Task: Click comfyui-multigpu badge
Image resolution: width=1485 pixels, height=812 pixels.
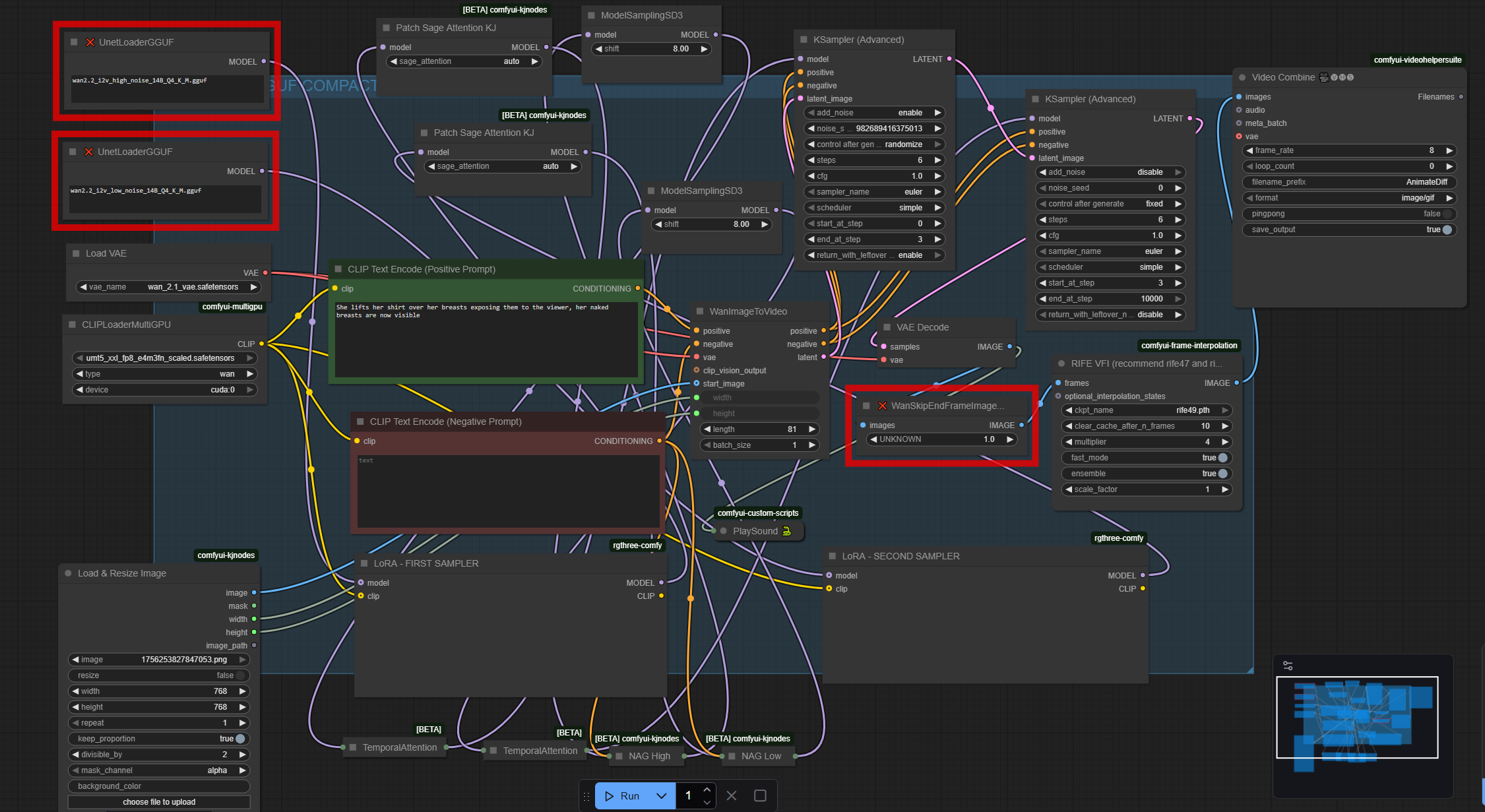Action: click(232, 307)
